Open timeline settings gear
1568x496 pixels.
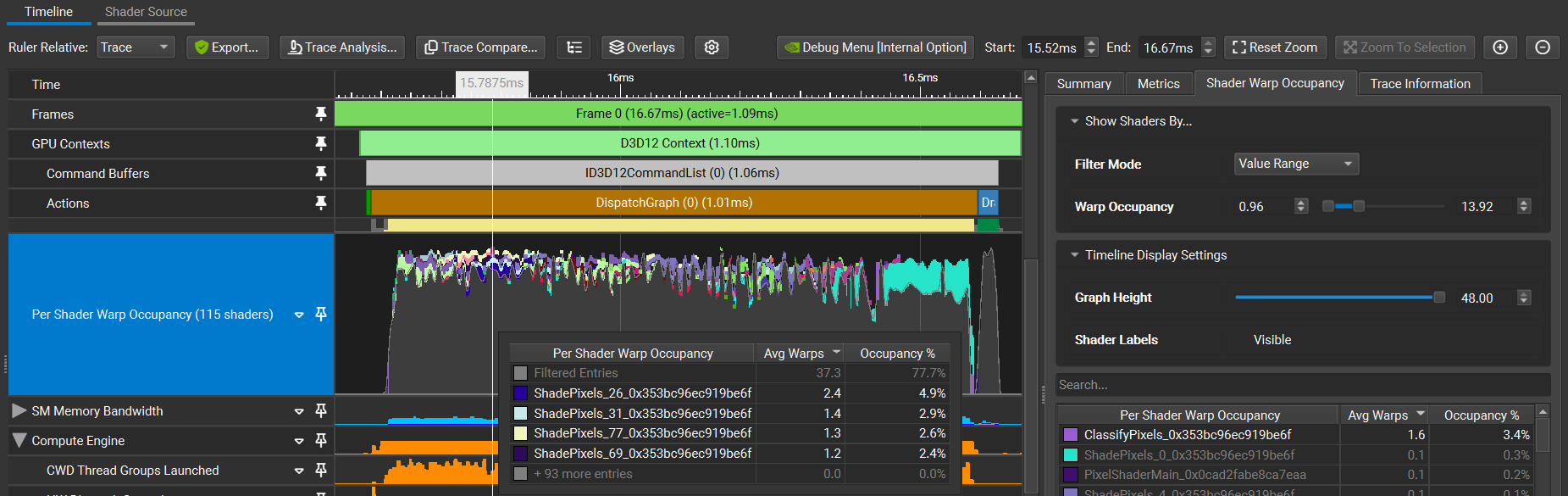tap(712, 47)
